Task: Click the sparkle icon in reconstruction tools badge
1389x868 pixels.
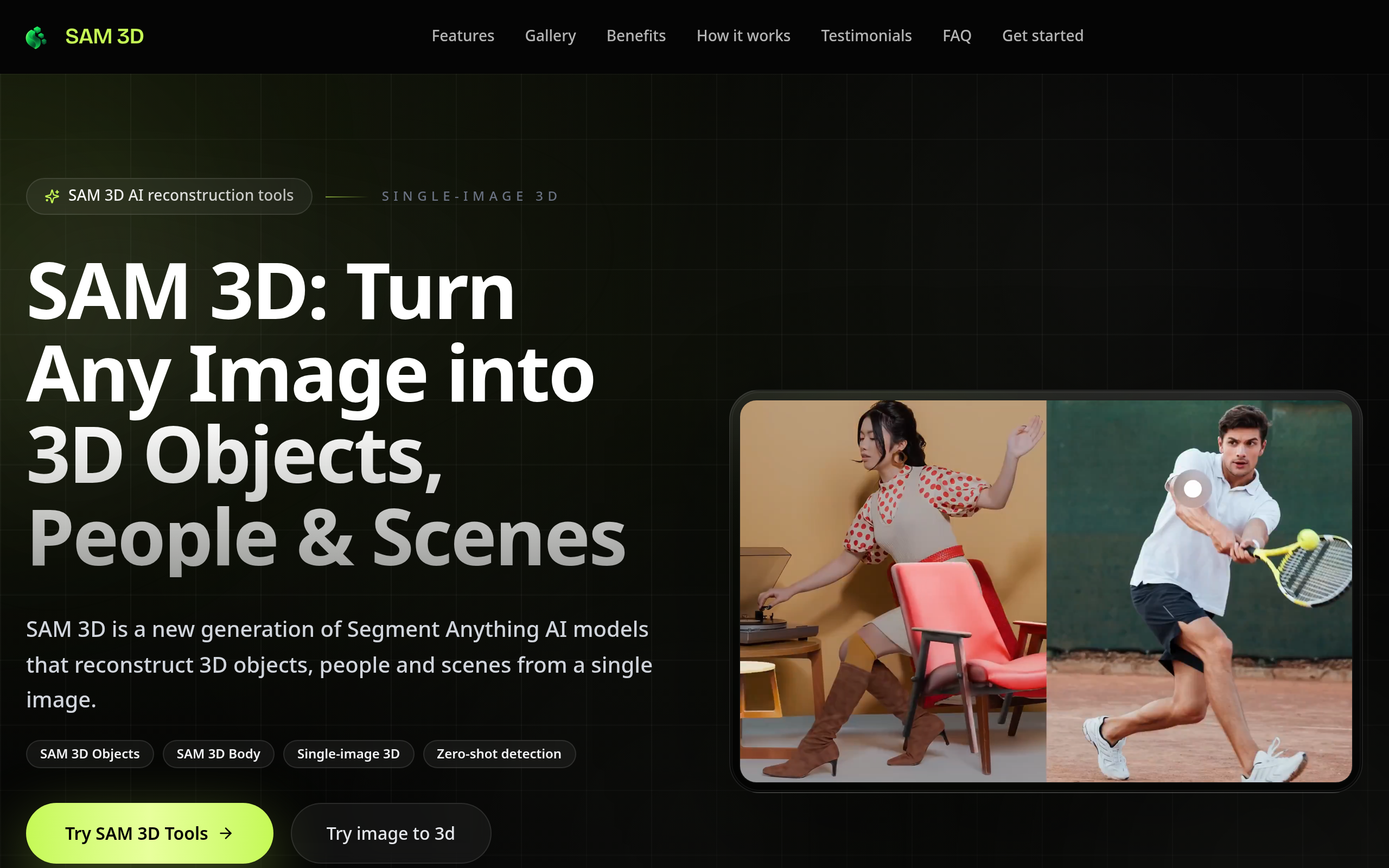Action: point(52,196)
